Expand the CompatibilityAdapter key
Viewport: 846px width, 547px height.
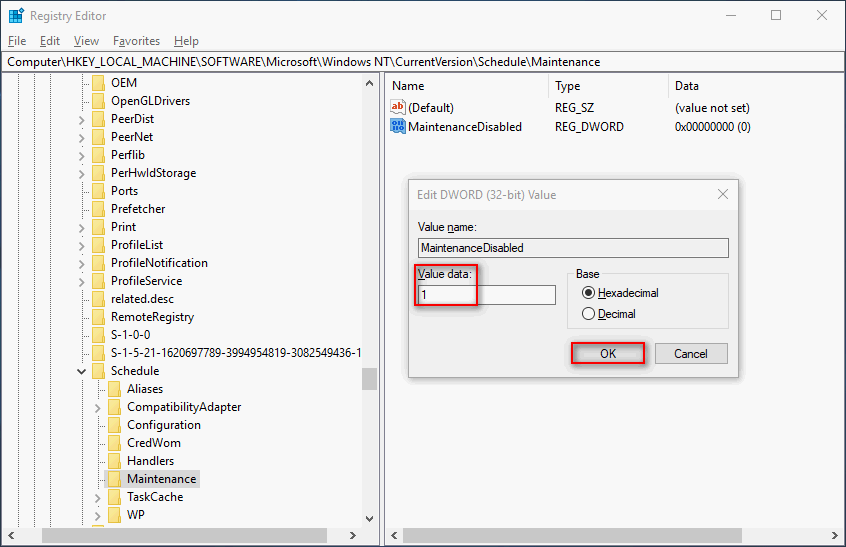click(x=97, y=407)
